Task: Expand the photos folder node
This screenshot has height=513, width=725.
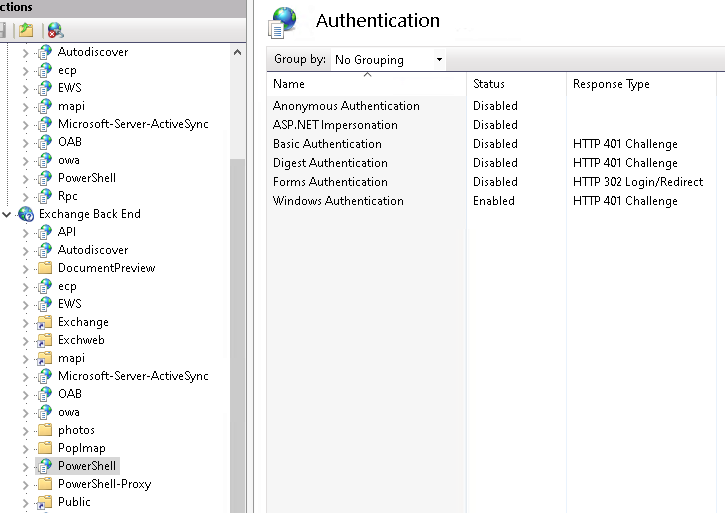Action: [x=25, y=431]
